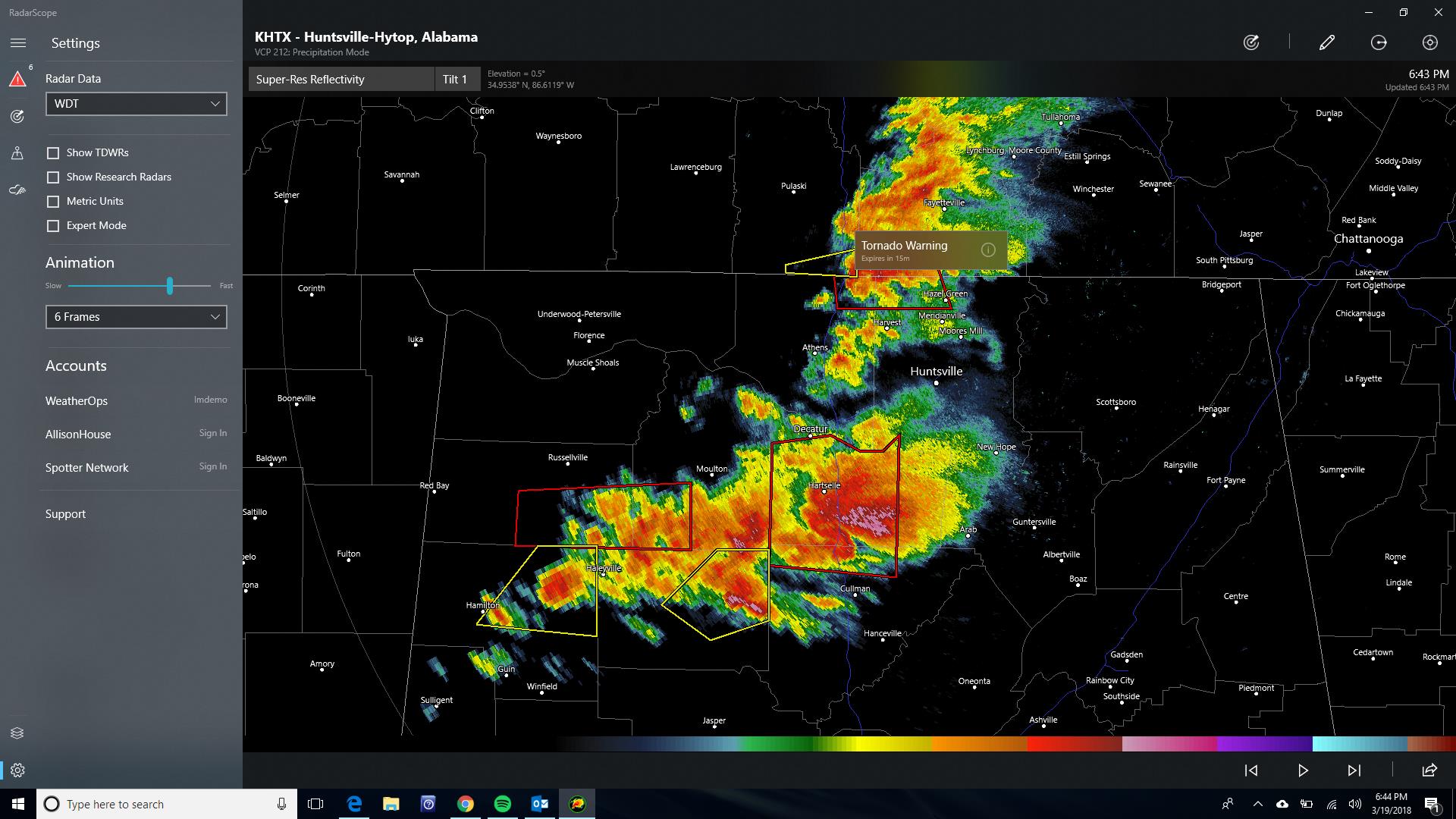Click the settings gear icon in sidebar bottom
Screen dimensions: 1456x819
pos(17,770)
